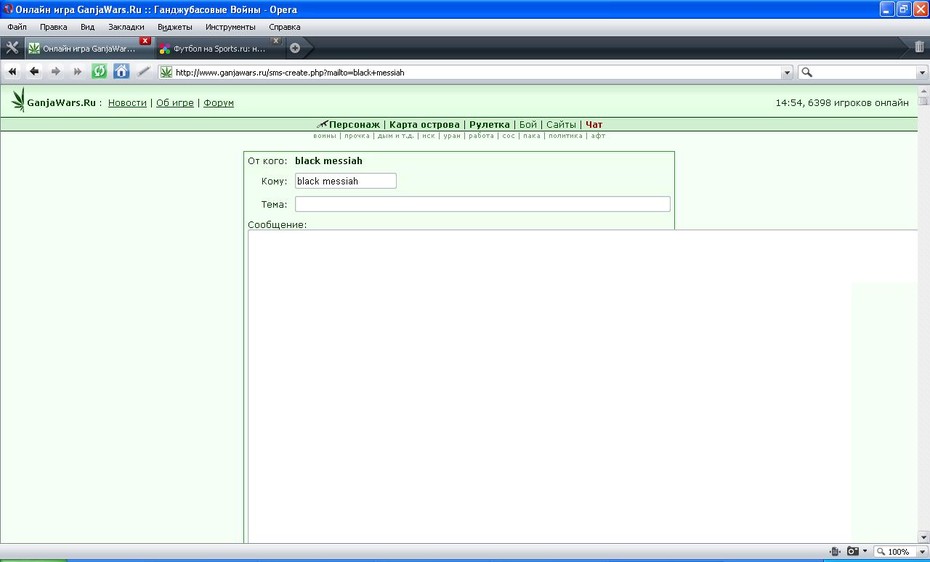
Task: Open the Сайты link
Action: 561,124
